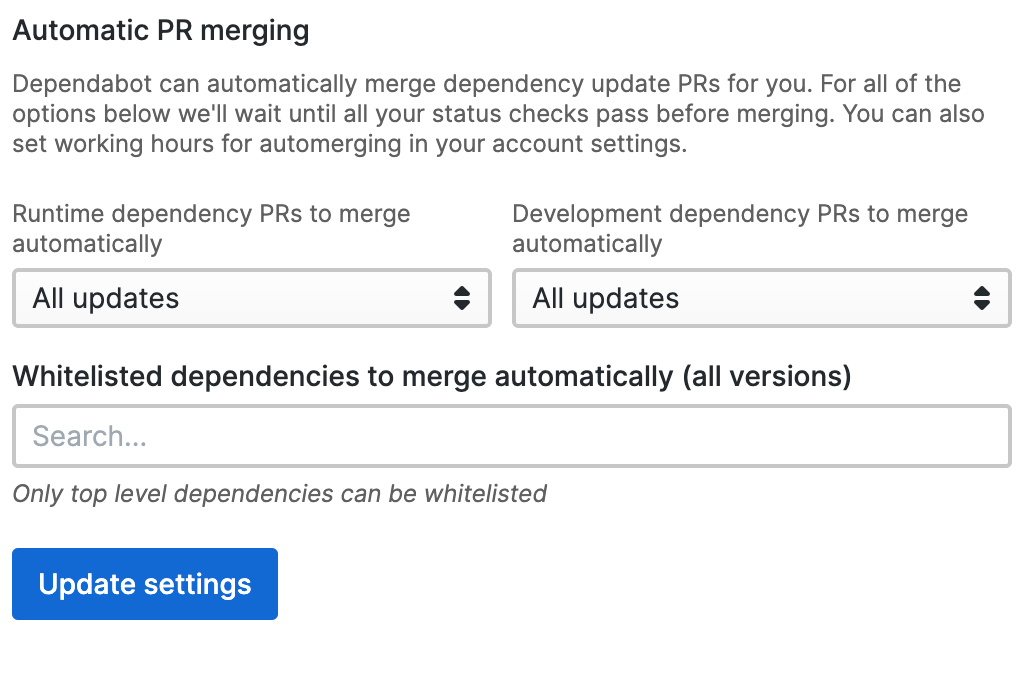
Task: Open the Runtime dependency PRs dropdown
Action: point(250,298)
